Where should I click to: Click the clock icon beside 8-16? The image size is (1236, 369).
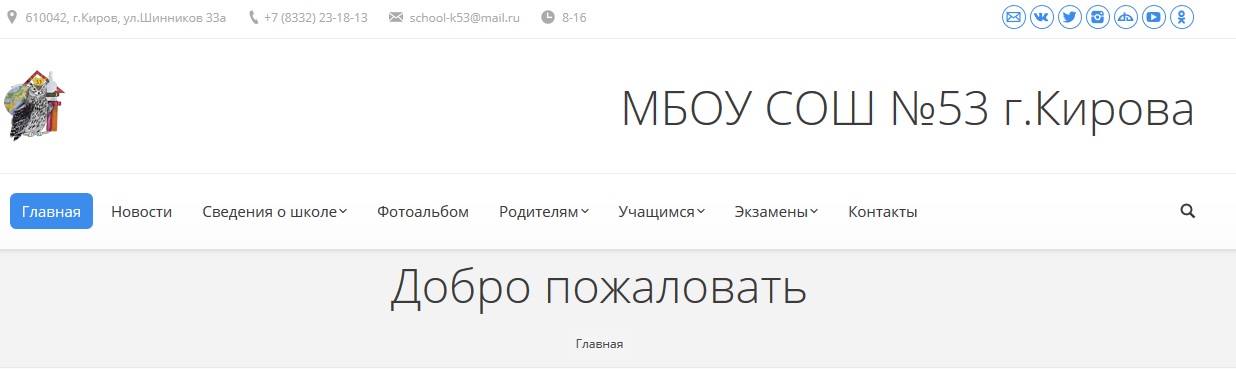click(x=547, y=17)
